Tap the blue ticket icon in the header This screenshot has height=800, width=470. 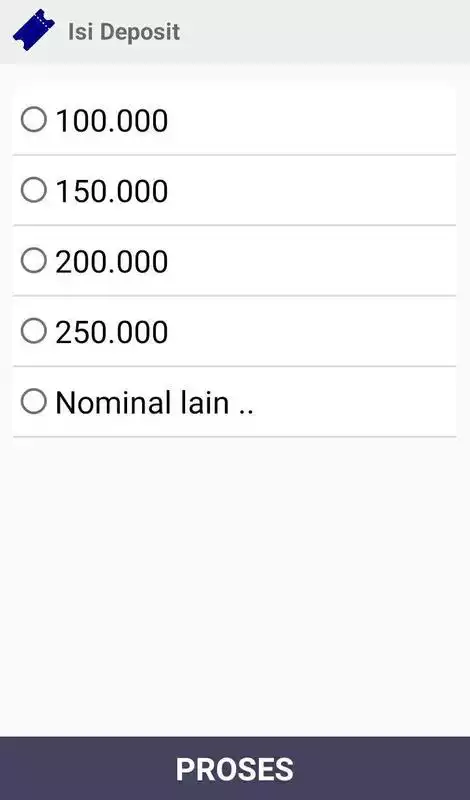click(34, 30)
